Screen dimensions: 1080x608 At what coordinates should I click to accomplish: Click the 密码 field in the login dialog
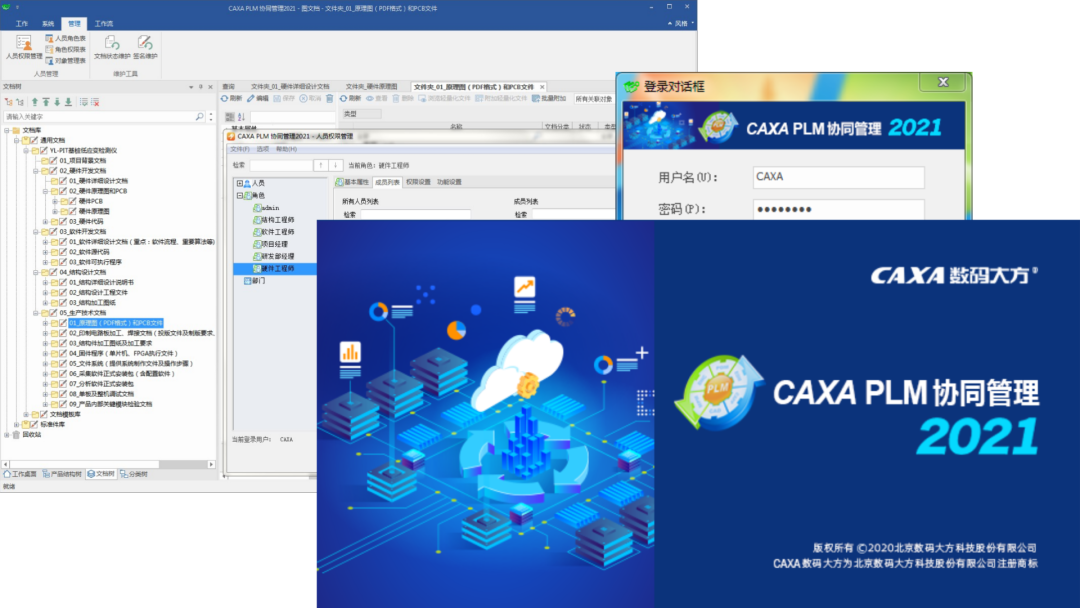point(838,209)
